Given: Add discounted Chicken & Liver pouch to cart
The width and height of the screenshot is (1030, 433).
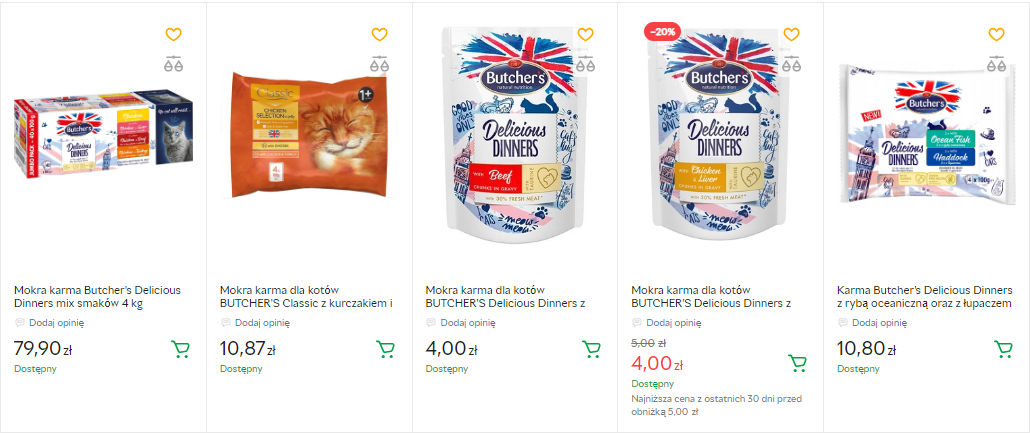Looking at the screenshot, I should click(797, 363).
